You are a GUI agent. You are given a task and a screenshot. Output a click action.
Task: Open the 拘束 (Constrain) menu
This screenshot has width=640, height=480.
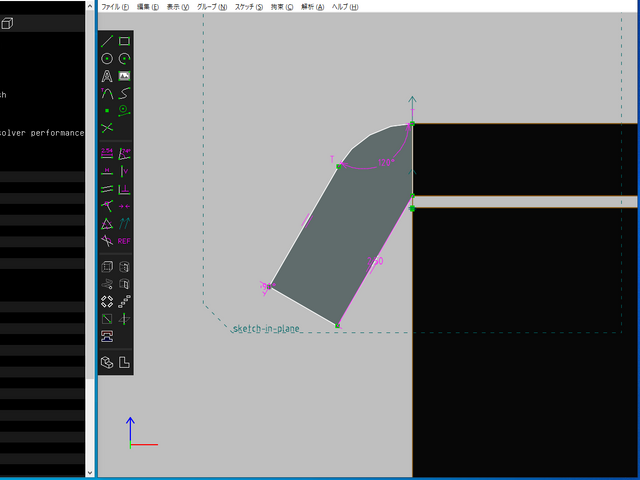(x=283, y=6)
